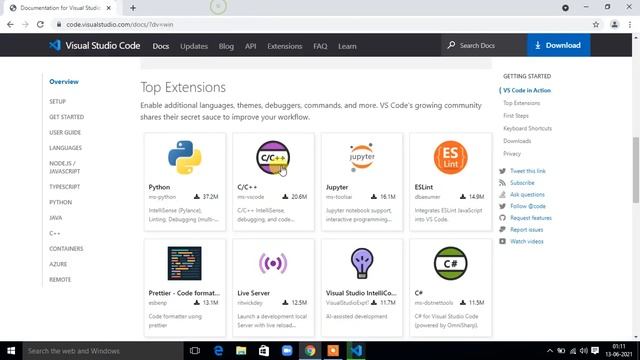Open the Prettier extension icon
640x360 pixels.
coord(184,263)
